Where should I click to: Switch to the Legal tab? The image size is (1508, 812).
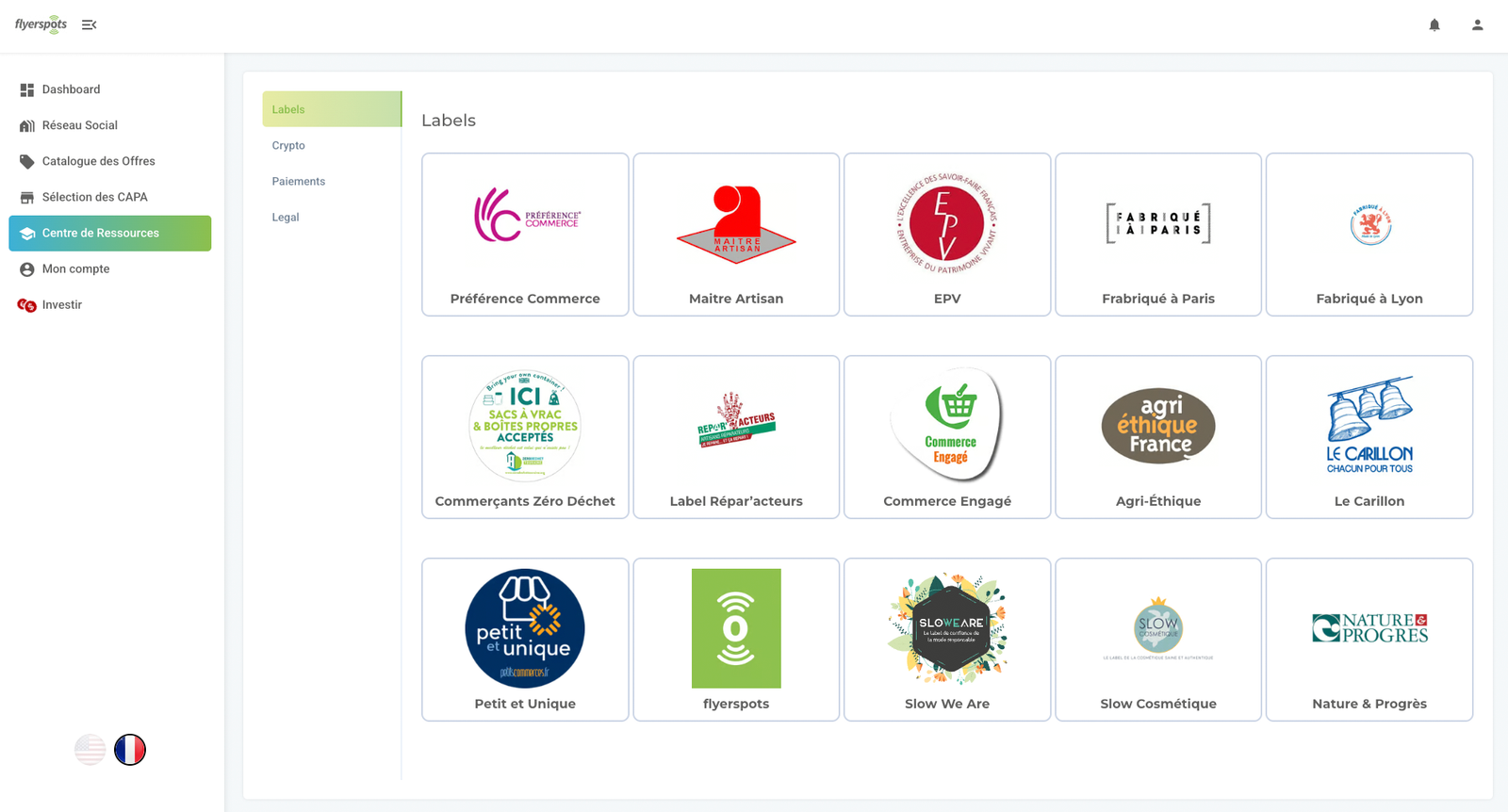(x=332, y=217)
